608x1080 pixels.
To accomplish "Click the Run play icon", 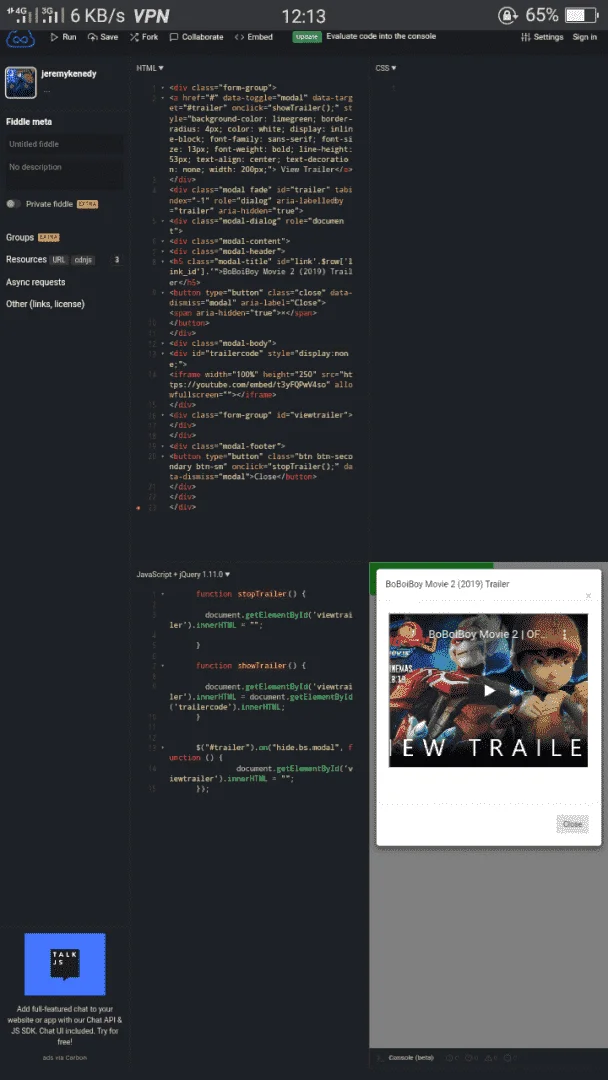I will click(54, 37).
